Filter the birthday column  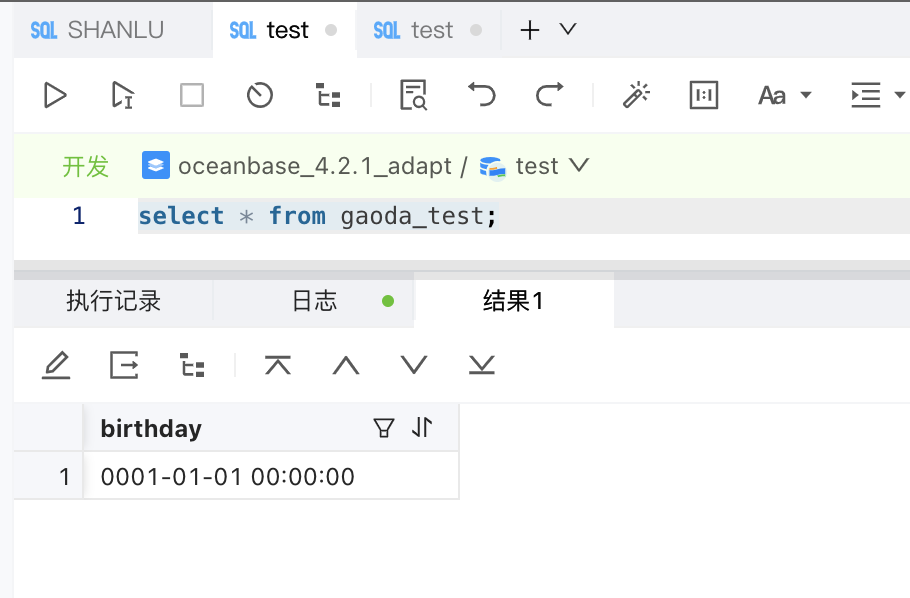383,427
